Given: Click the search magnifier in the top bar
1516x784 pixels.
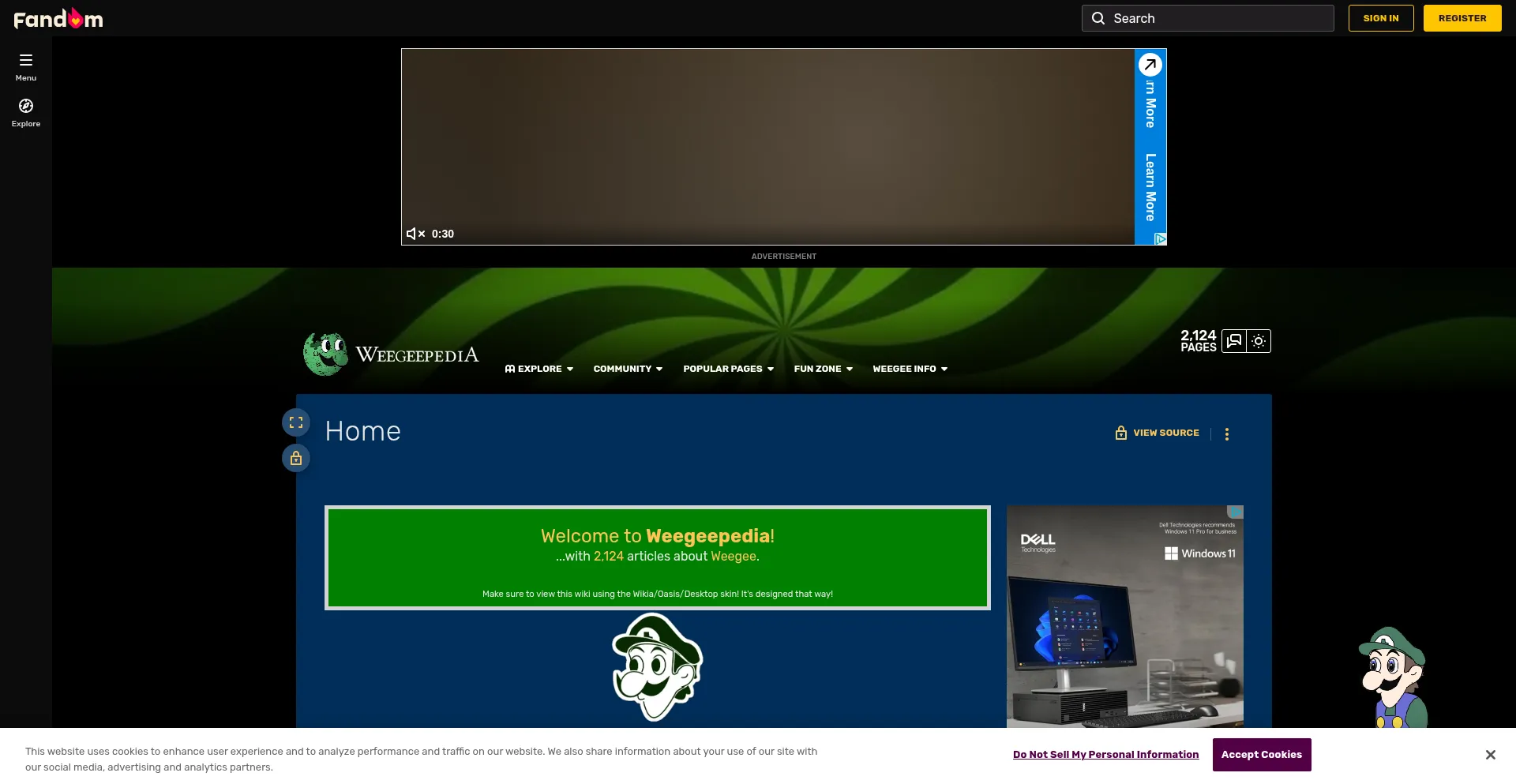Looking at the screenshot, I should [1098, 17].
